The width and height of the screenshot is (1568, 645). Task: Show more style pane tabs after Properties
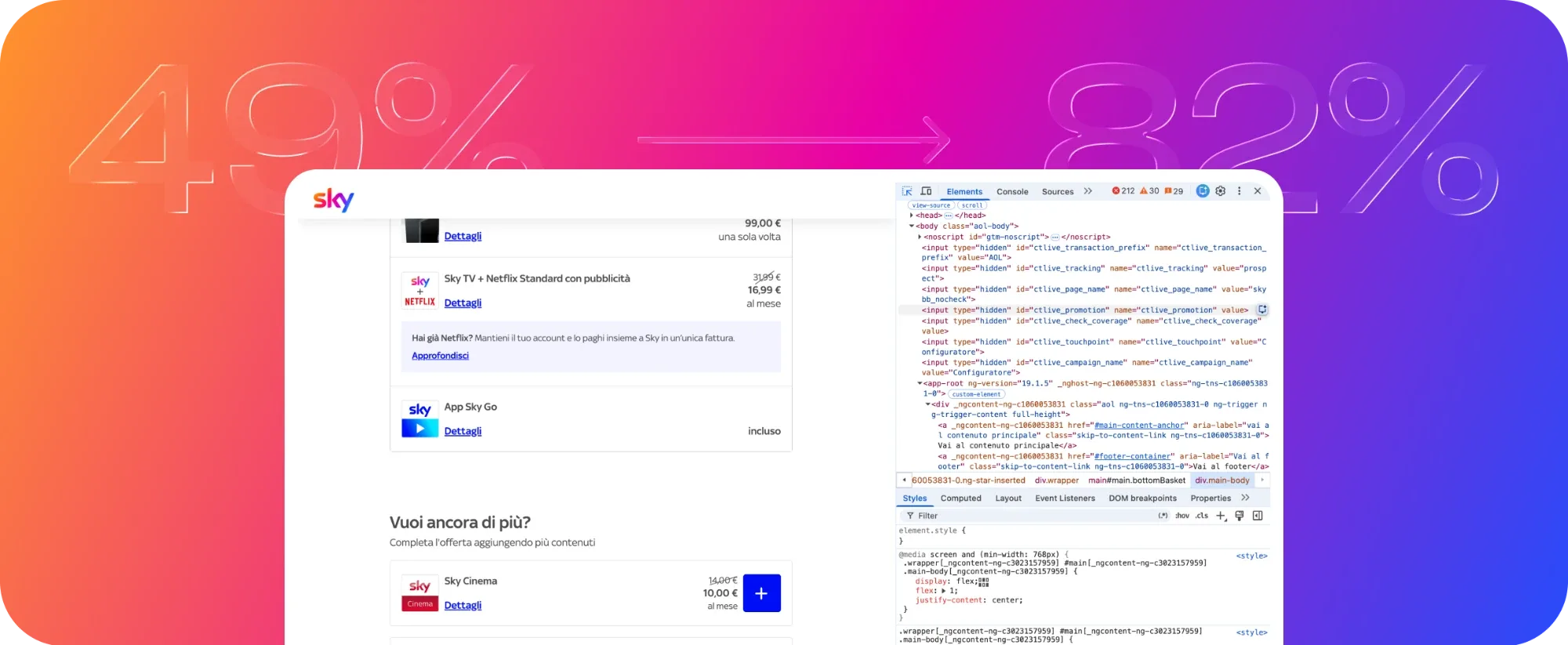[1245, 498]
